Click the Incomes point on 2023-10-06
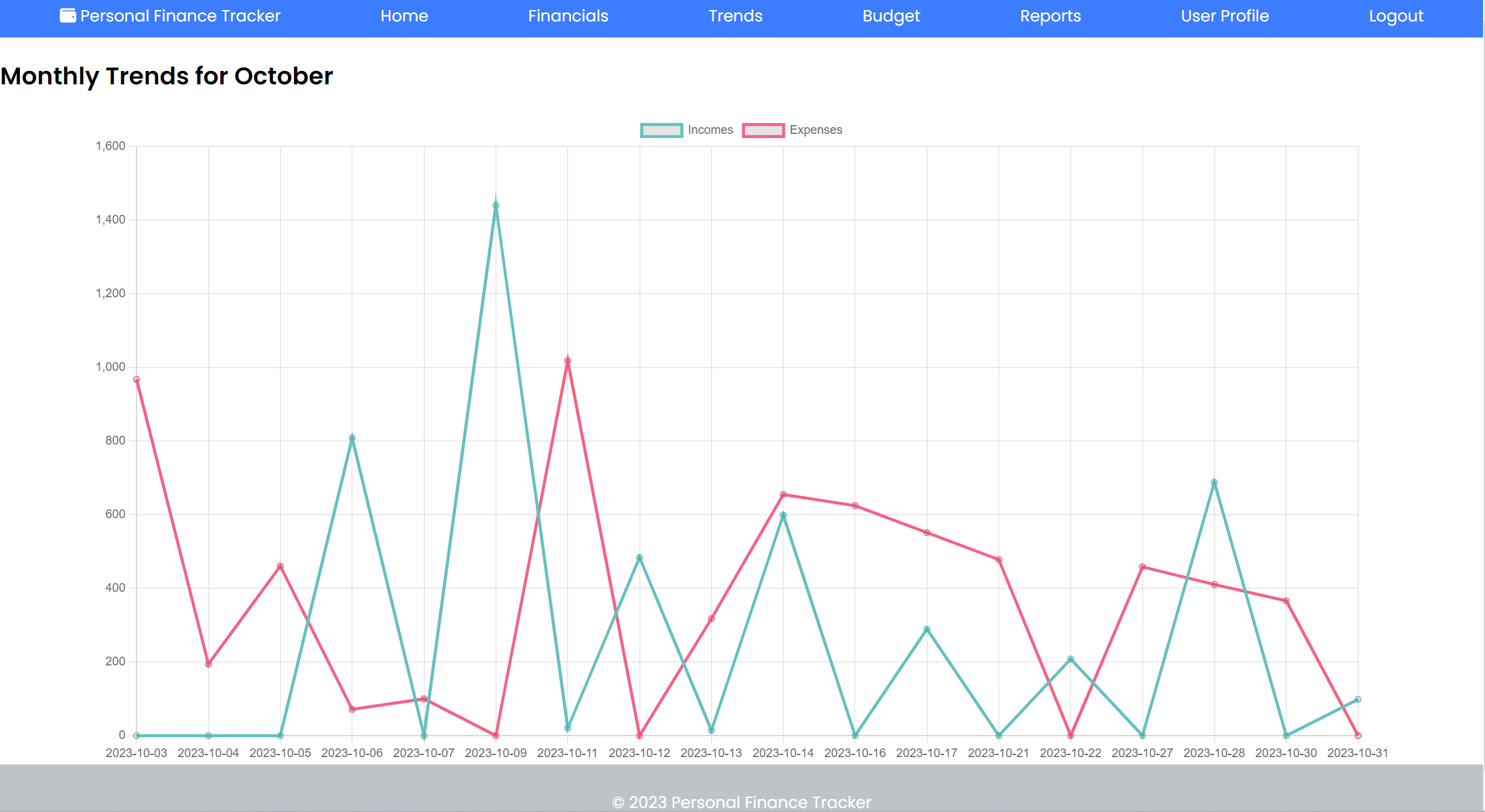The width and height of the screenshot is (1485, 812). tap(352, 438)
